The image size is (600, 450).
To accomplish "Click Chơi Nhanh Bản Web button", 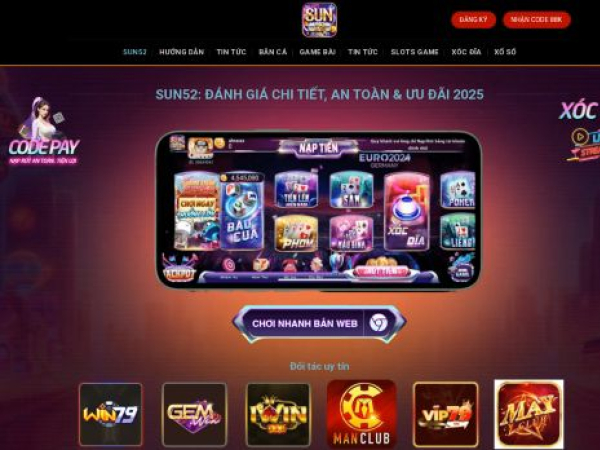I will (x=319, y=323).
